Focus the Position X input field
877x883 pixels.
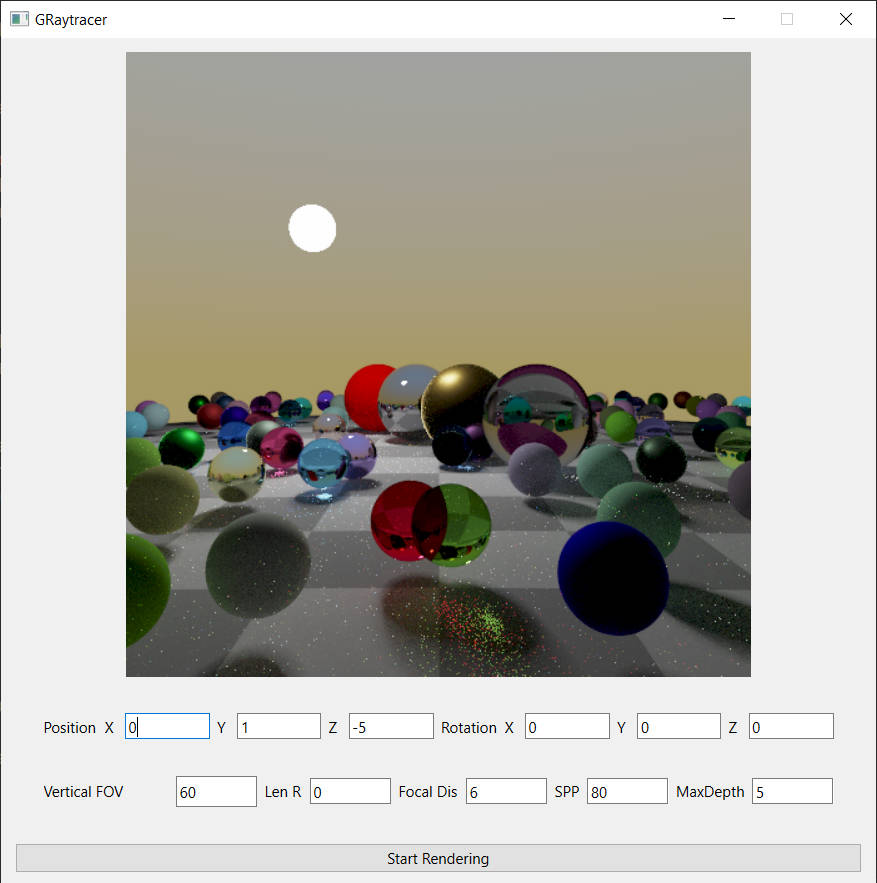click(167, 727)
